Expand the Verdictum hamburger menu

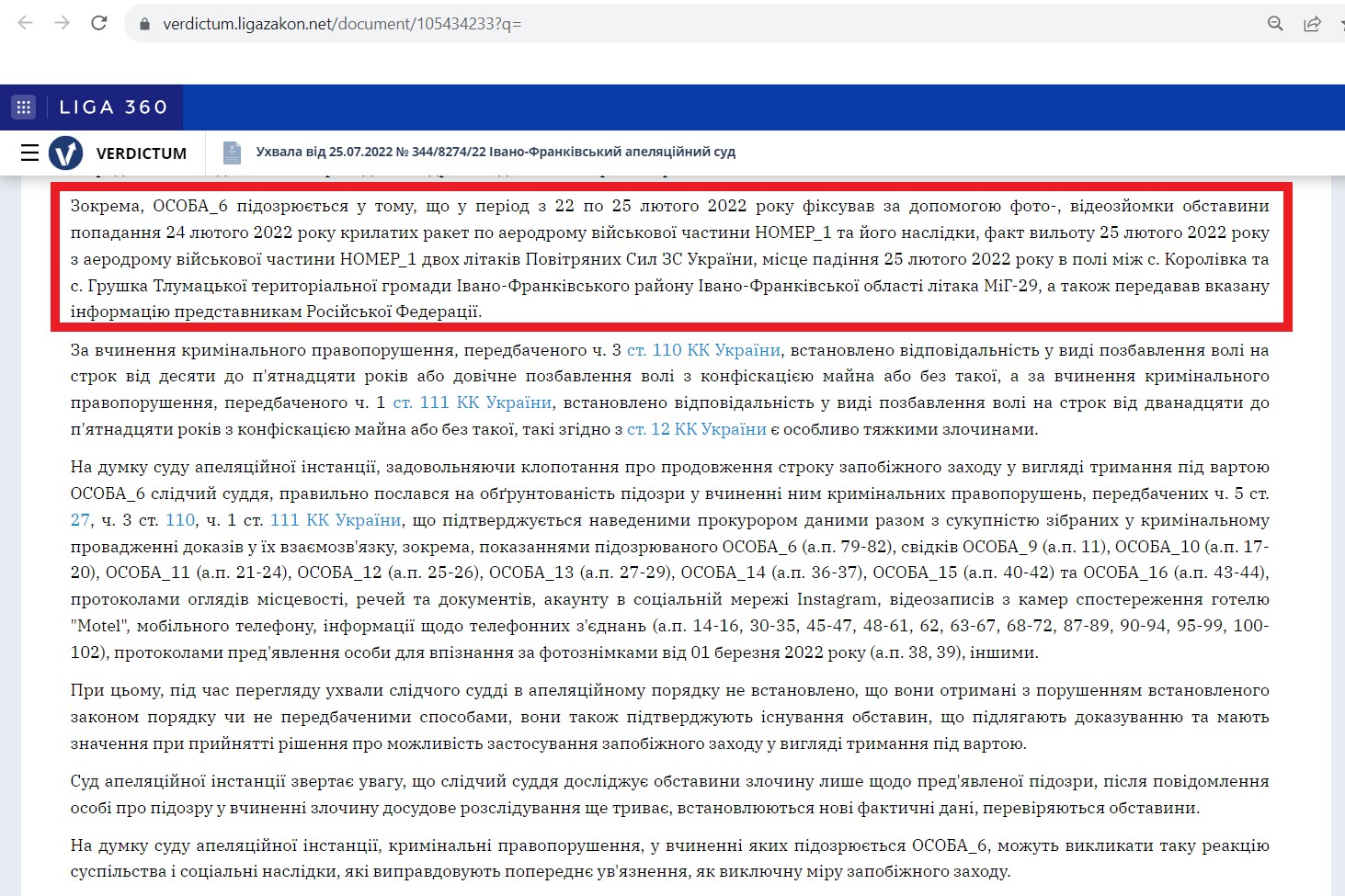pos(29,153)
